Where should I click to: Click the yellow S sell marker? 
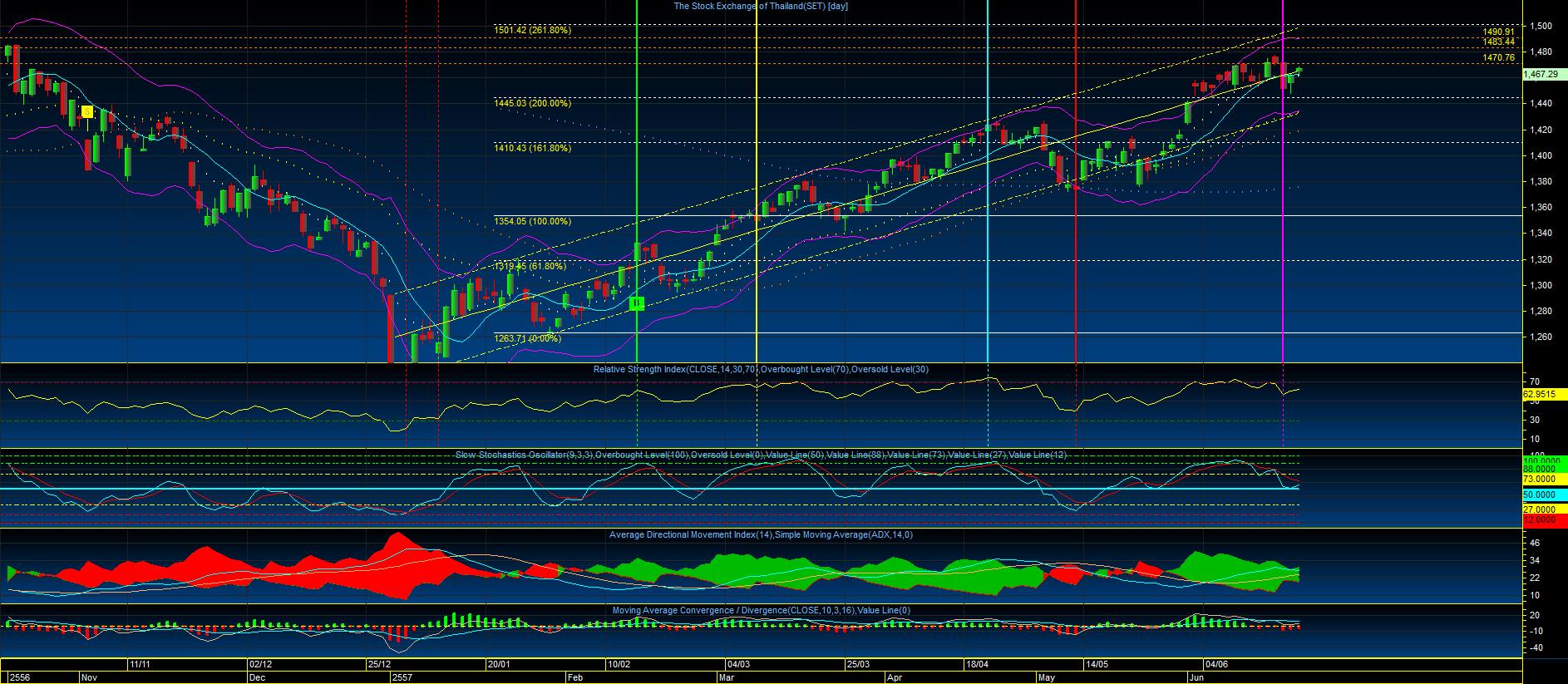tap(86, 111)
